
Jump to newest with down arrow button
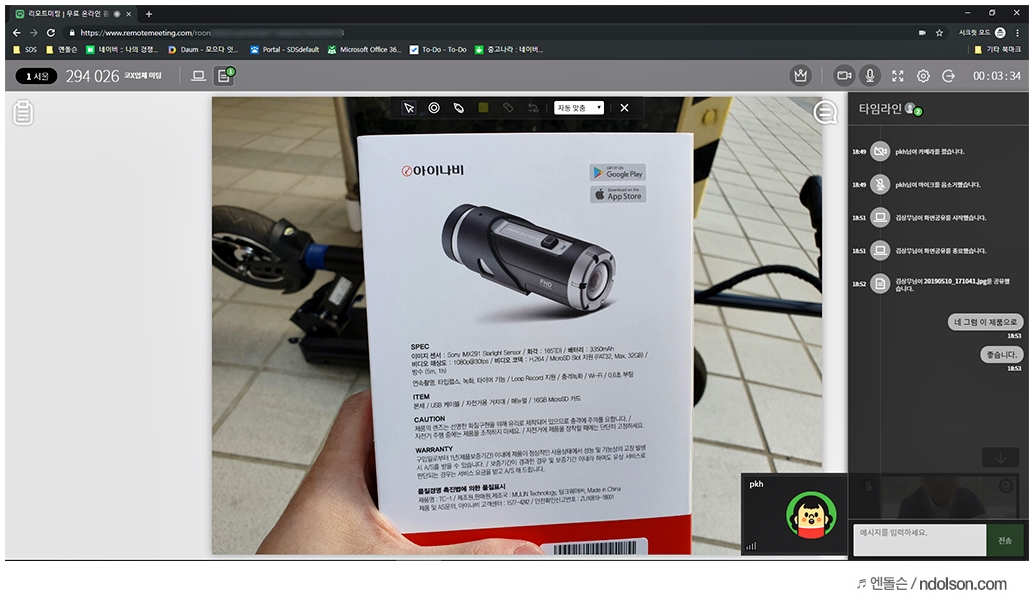coord(1000,457)
